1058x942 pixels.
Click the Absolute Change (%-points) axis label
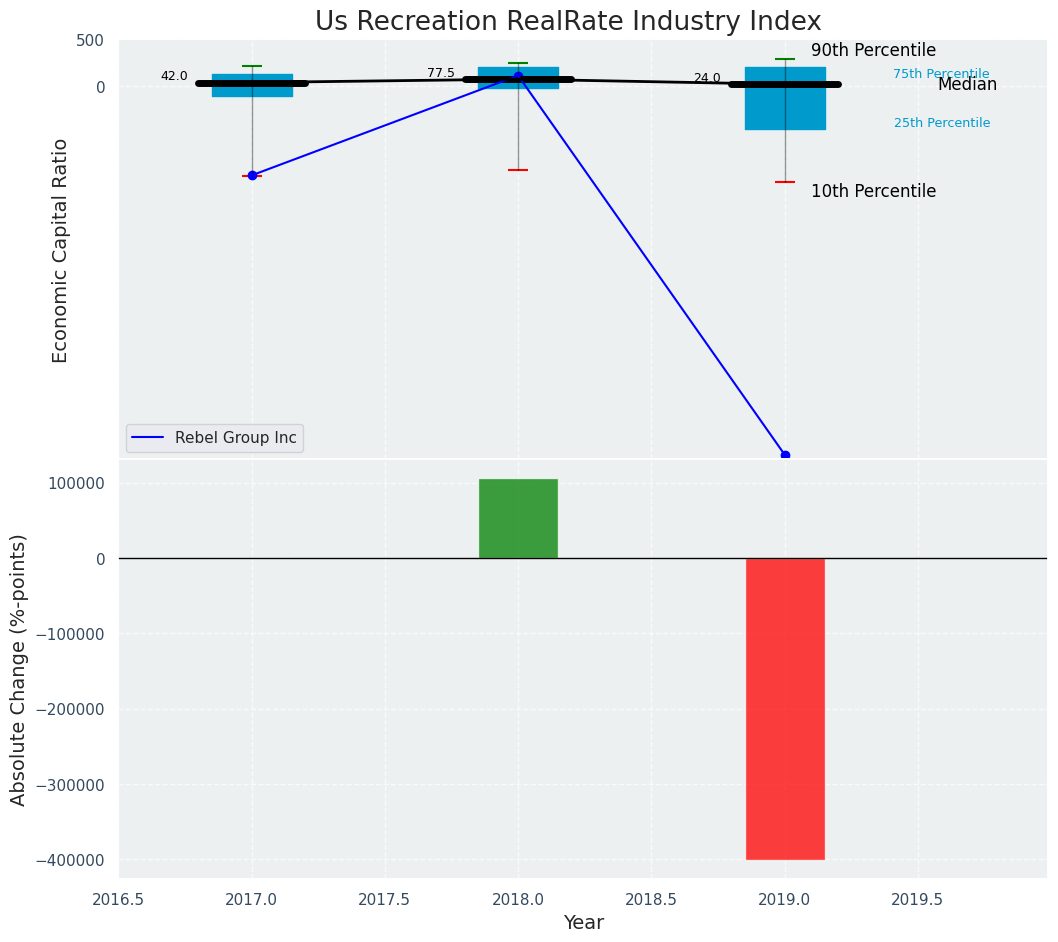point(19,669)
